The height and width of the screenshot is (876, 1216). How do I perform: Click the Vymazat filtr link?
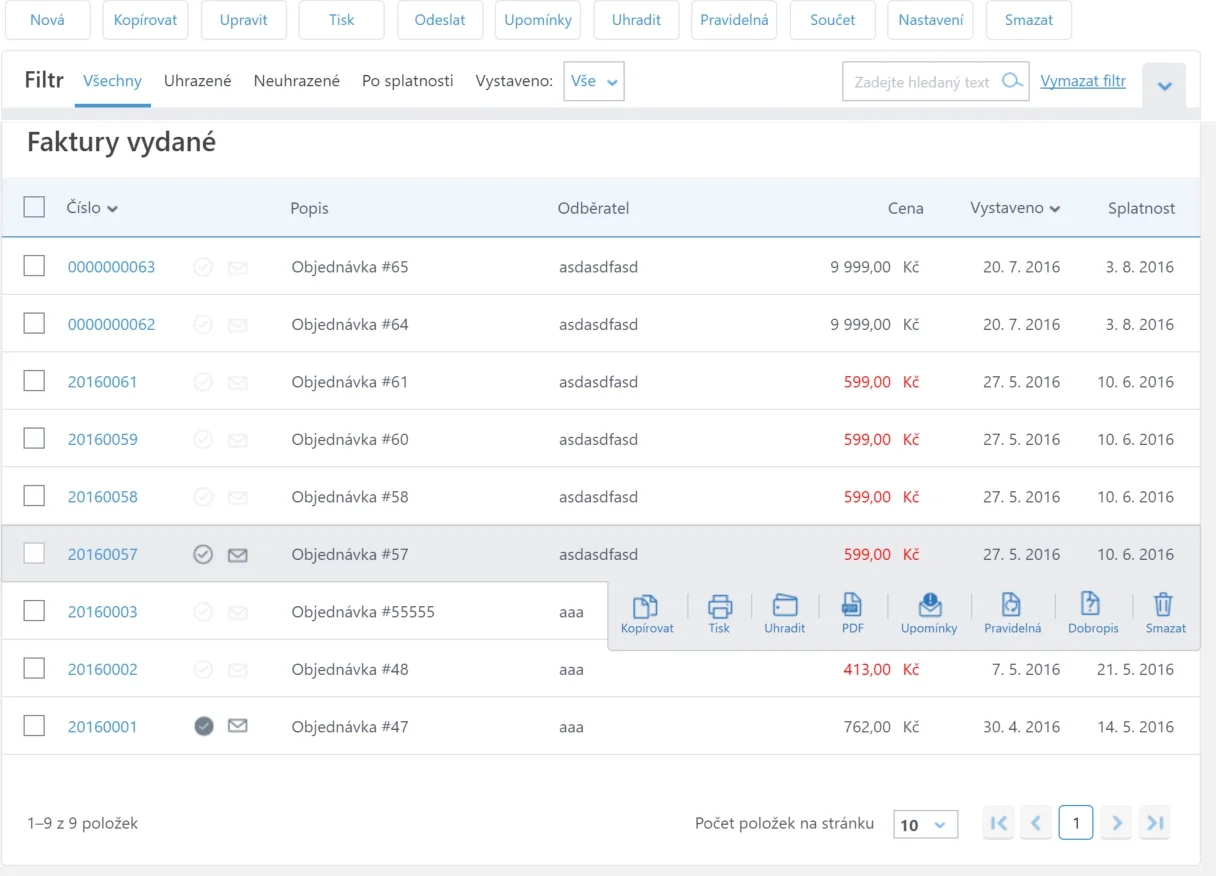tap(1083, 81)
